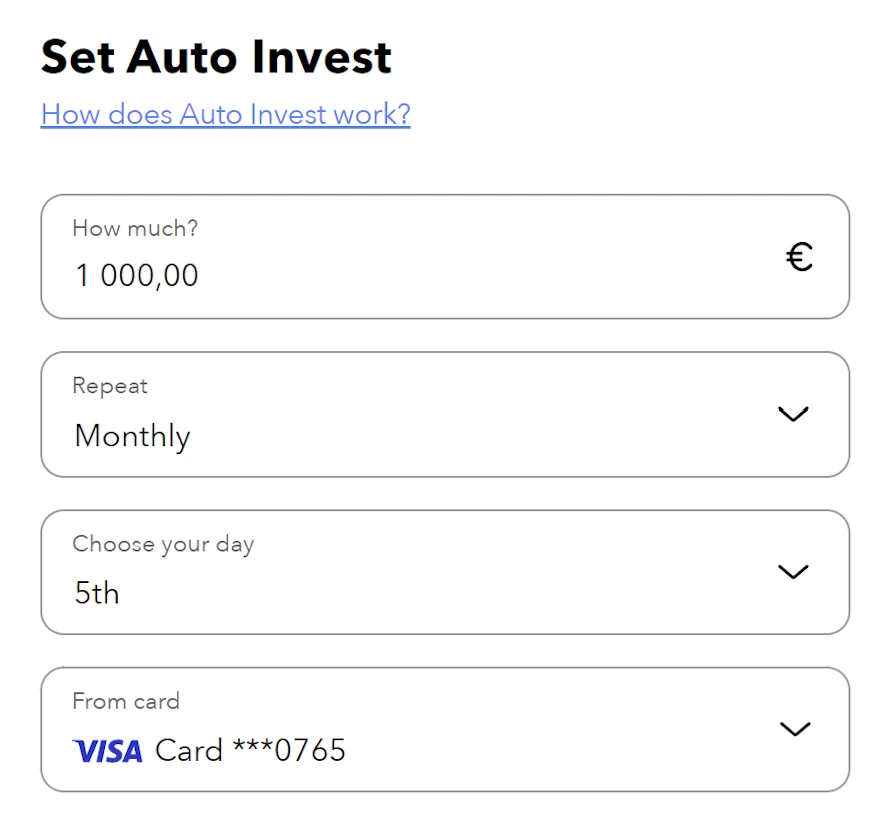Click the euro currency symbol icon
The image size is (875, 818).
[799, 257]
